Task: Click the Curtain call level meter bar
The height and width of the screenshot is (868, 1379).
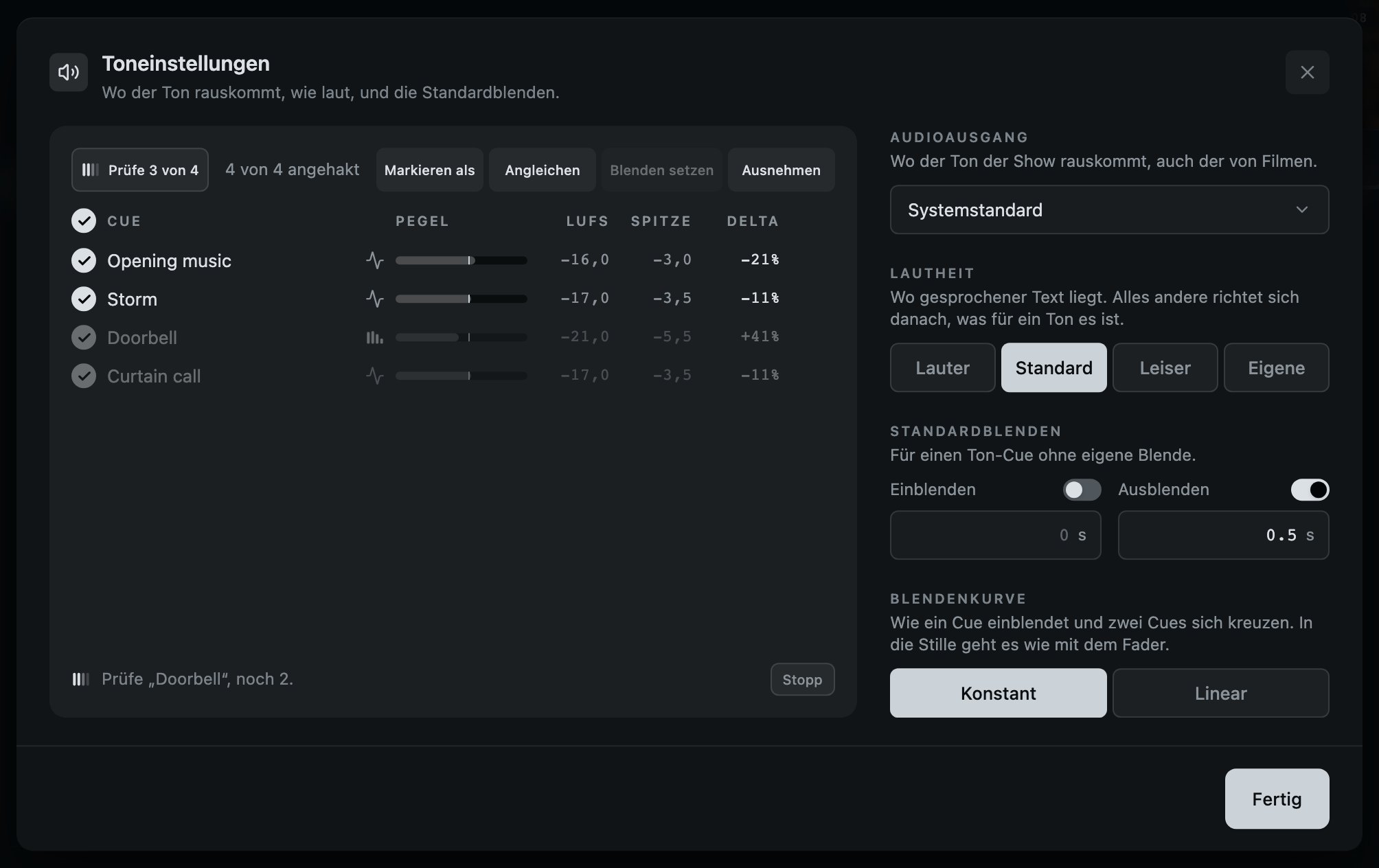Action: (x=461, y=376)
